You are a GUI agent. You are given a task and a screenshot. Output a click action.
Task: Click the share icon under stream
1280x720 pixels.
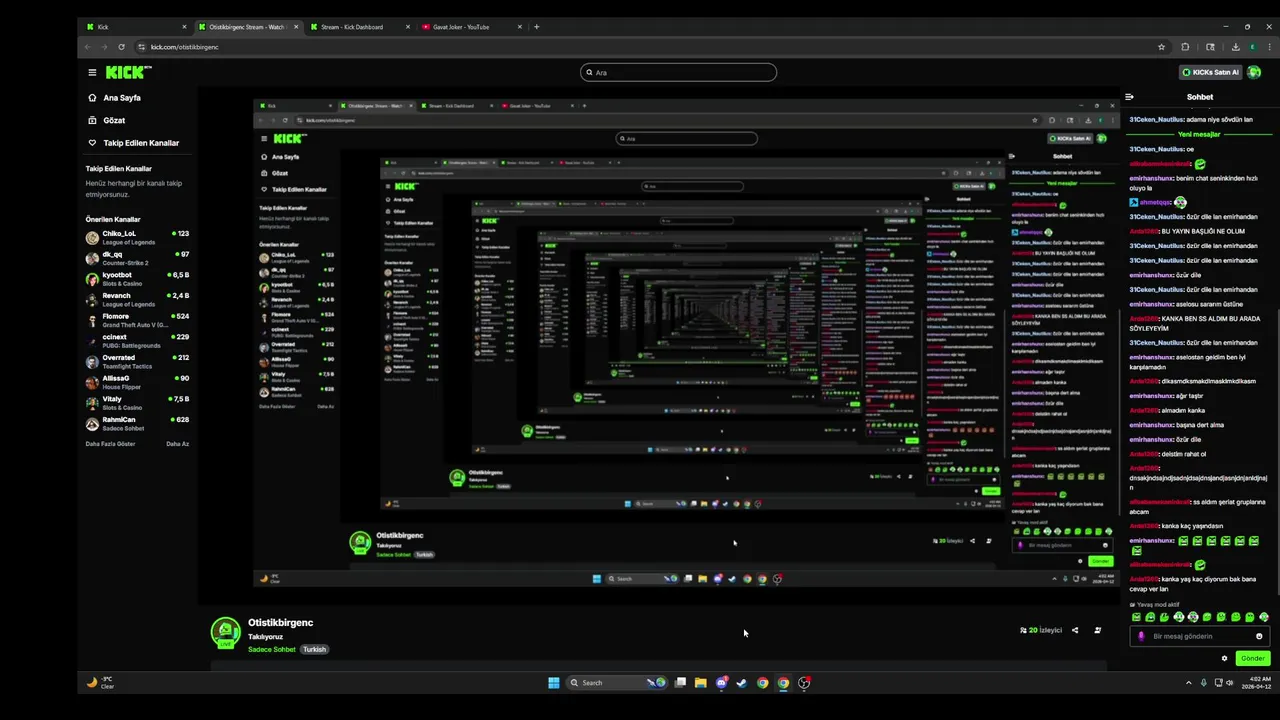[1075, 630]
